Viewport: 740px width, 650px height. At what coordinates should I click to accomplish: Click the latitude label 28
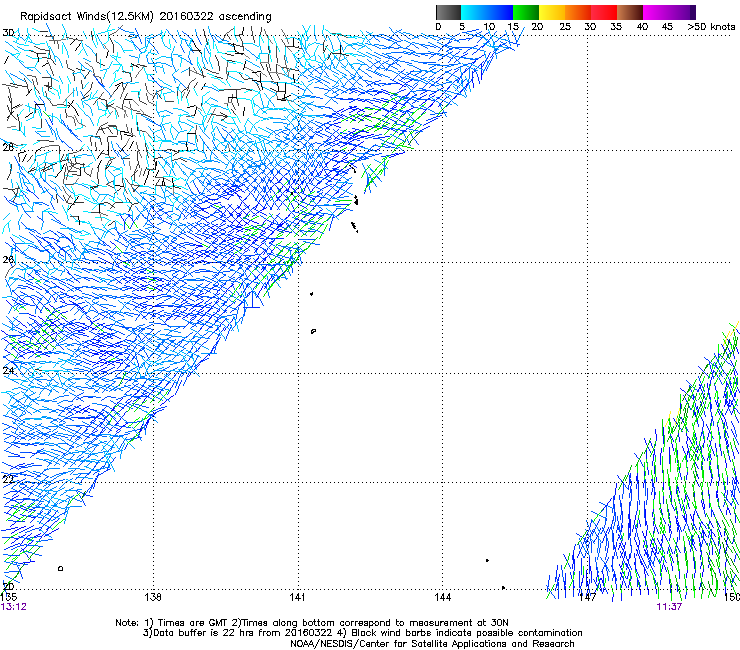pyautogui.click(x=8, y=147)
